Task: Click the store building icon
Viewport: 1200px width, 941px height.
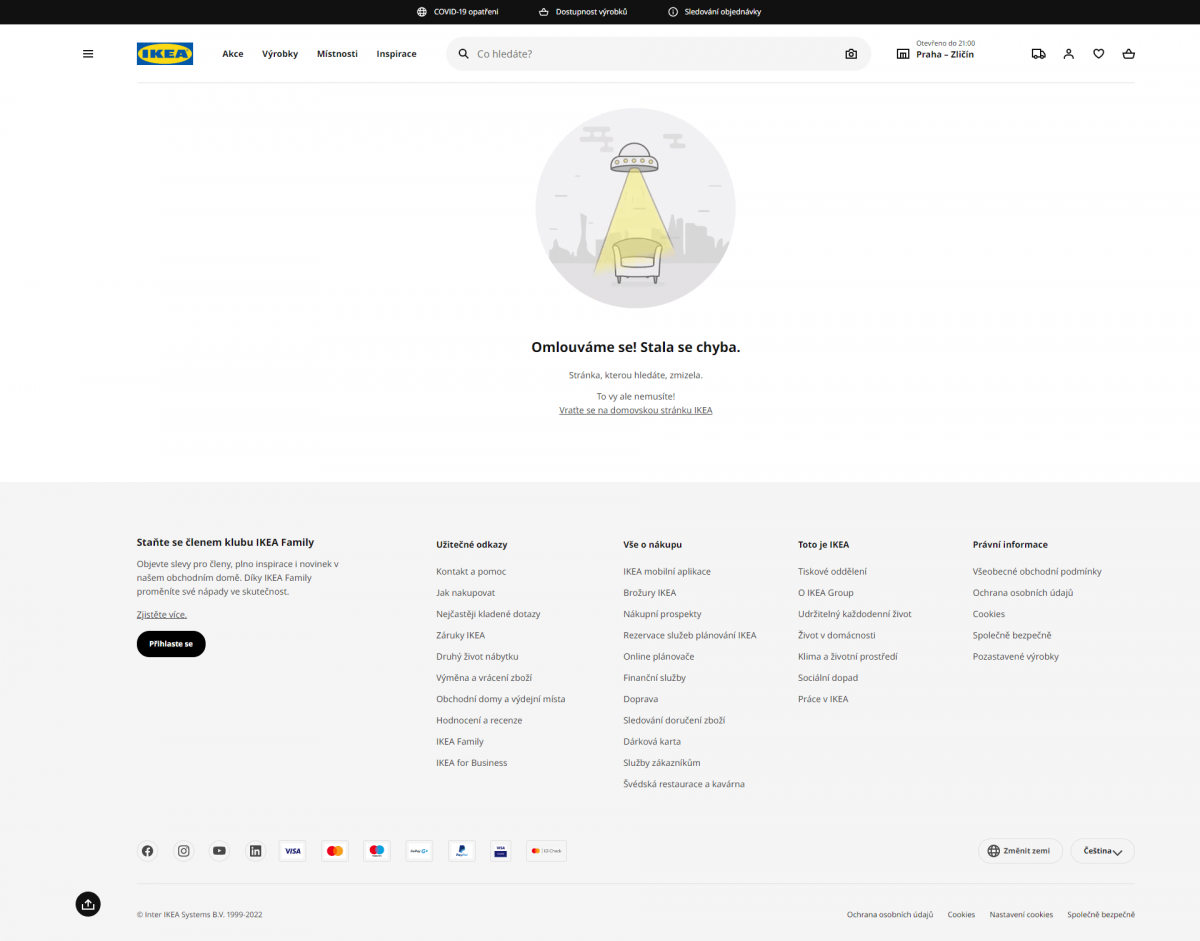Action: (x=903, y=54)
